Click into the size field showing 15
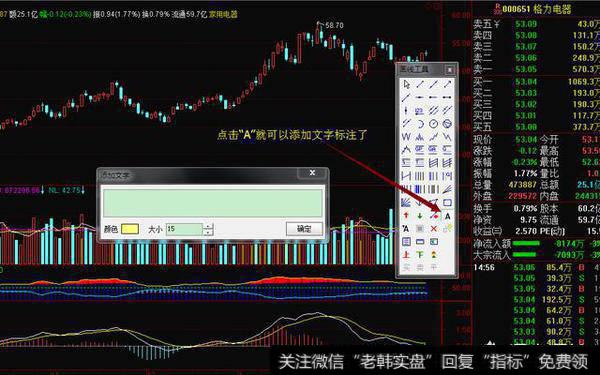This screenshot has width=600, height=375. (184, 229)
